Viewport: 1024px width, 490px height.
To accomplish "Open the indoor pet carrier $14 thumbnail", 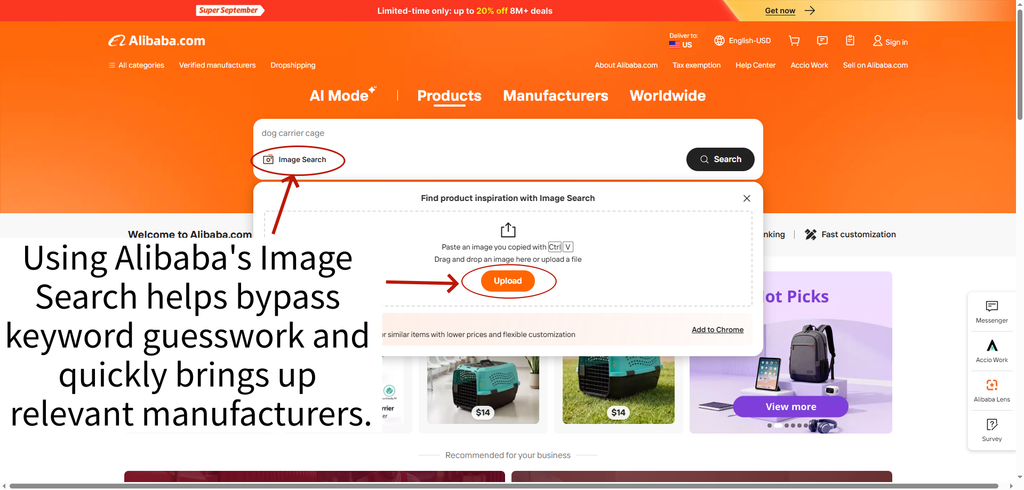I will pos(483,389).
